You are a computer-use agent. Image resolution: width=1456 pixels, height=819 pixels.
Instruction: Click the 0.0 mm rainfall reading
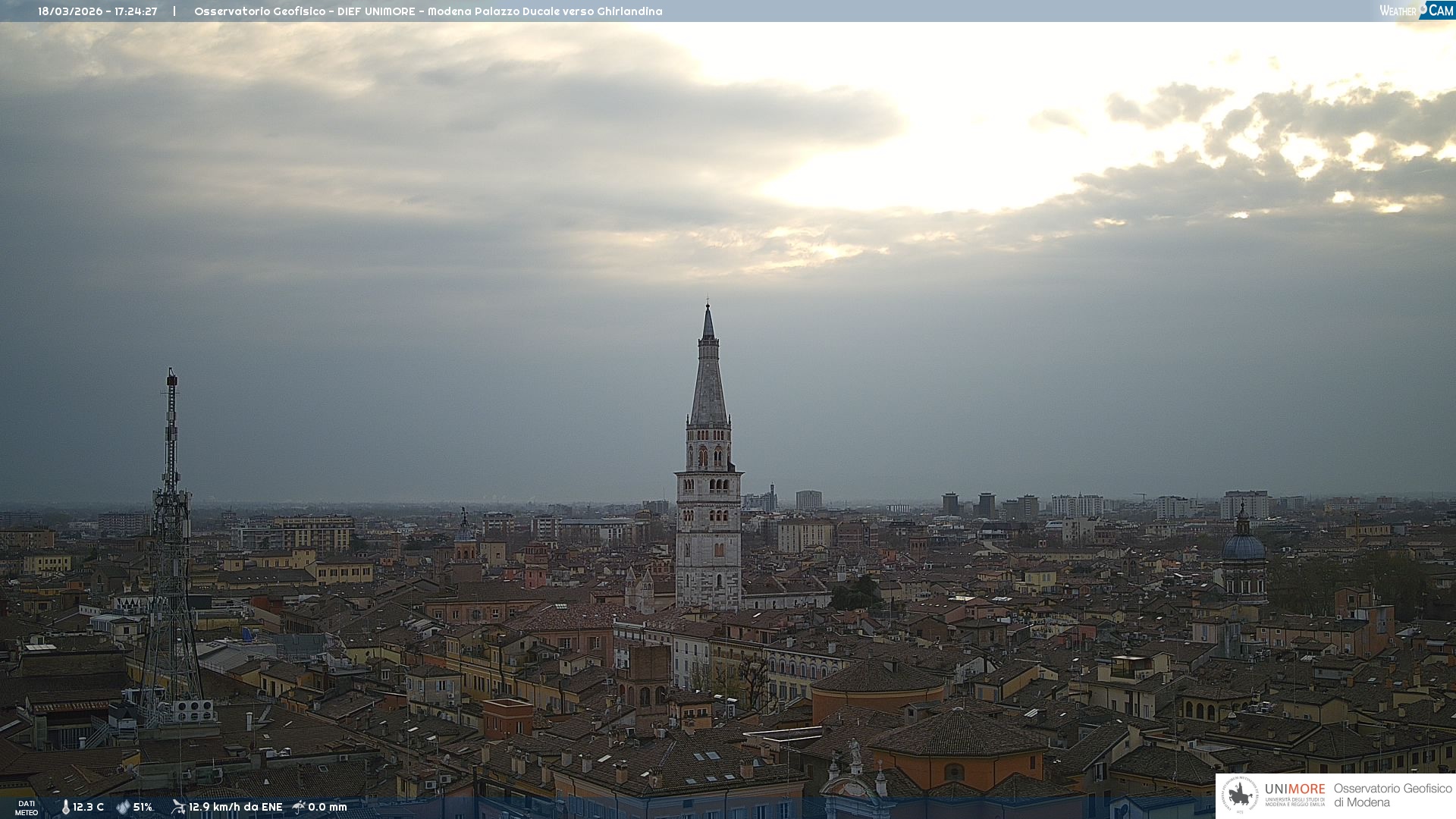[x=327, y=807]
